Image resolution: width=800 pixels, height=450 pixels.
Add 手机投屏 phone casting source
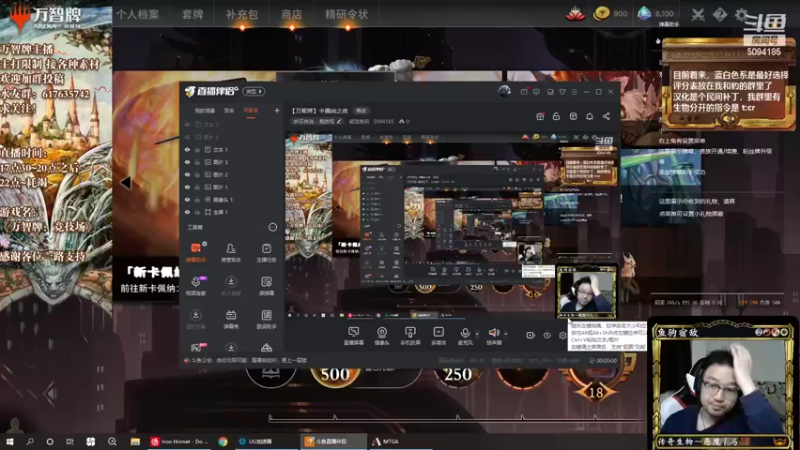click(410, 336)
